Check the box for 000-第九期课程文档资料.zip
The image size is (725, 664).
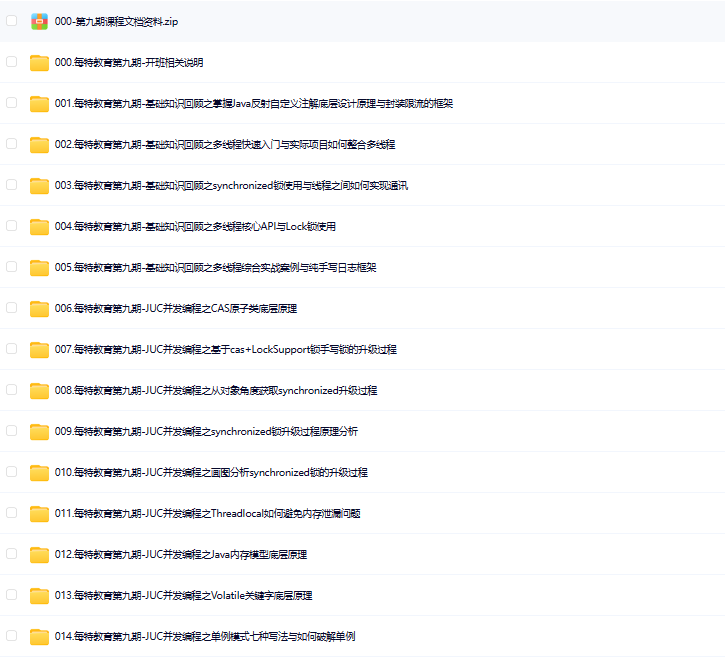click(x=12, y=20)
